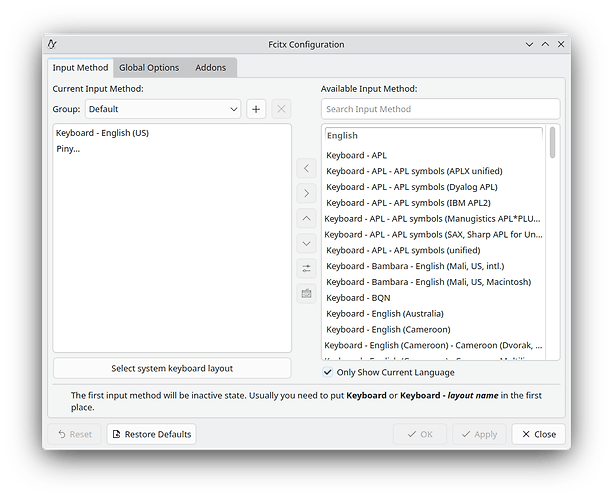Screen dimensions: 613x500
Task: Select the Piny... entry in current list
Action: coord(172,149)
